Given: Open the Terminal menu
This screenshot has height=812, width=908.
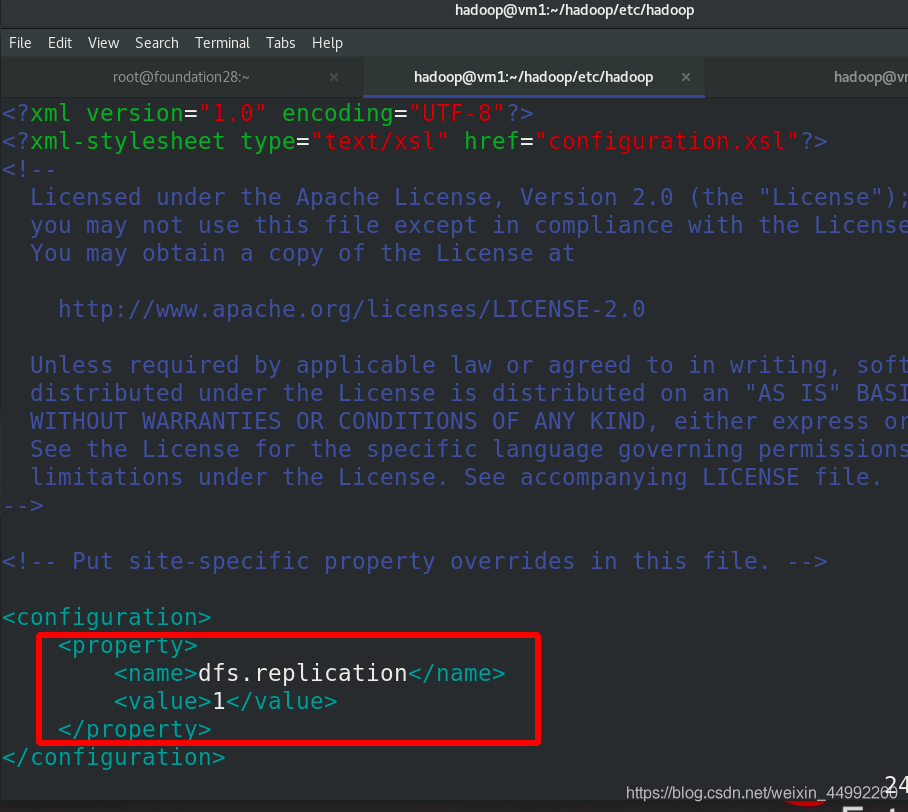Looking at the screenshot, I should click(x=222, y=43).
